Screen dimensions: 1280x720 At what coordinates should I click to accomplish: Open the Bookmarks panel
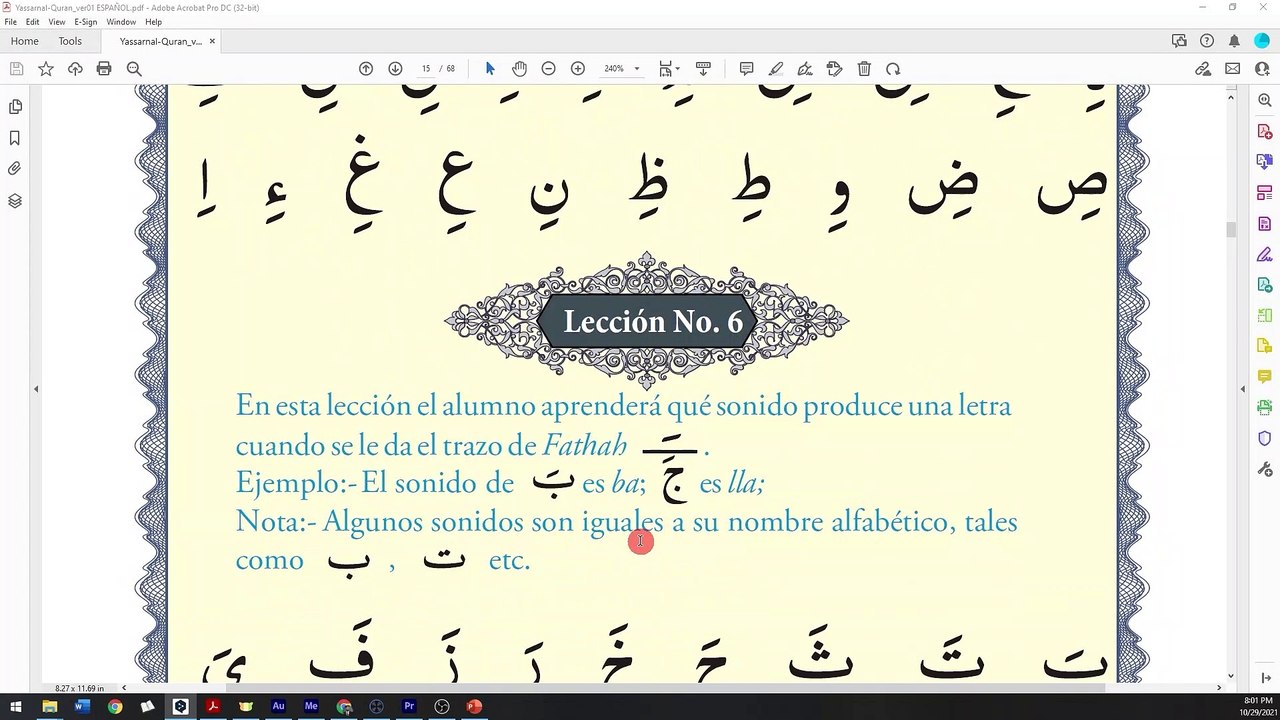pyautogui.click(x=15, y=138)
